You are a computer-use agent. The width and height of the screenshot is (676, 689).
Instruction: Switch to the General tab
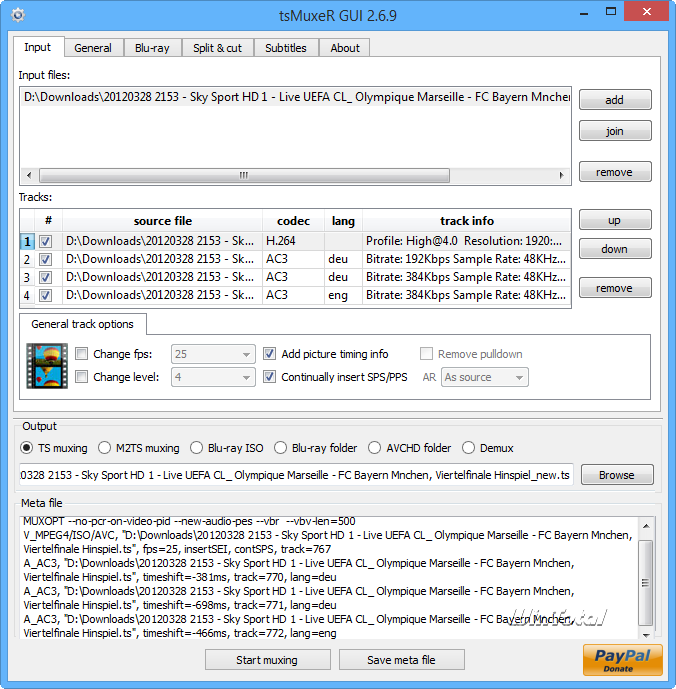point(93,48)
